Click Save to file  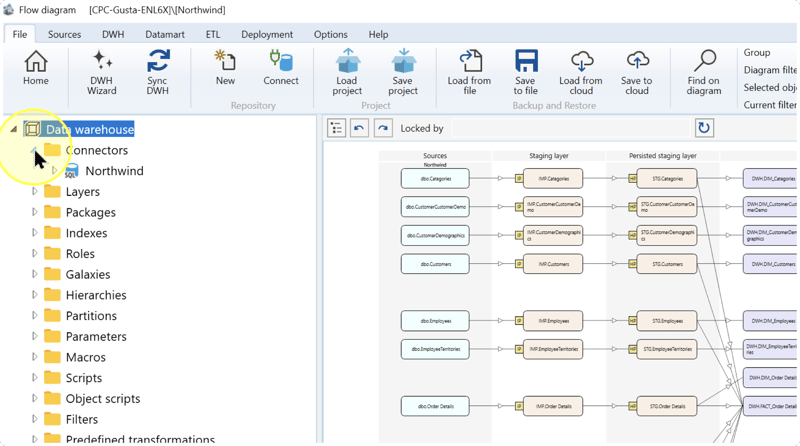tap(526, 72)
